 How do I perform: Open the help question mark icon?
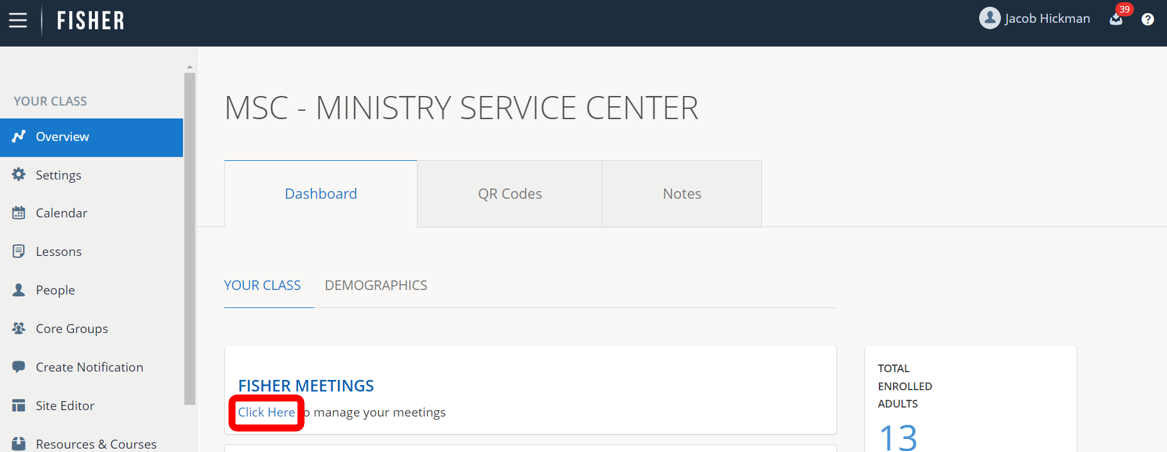pyautogui.click(x=1147, y=19)
